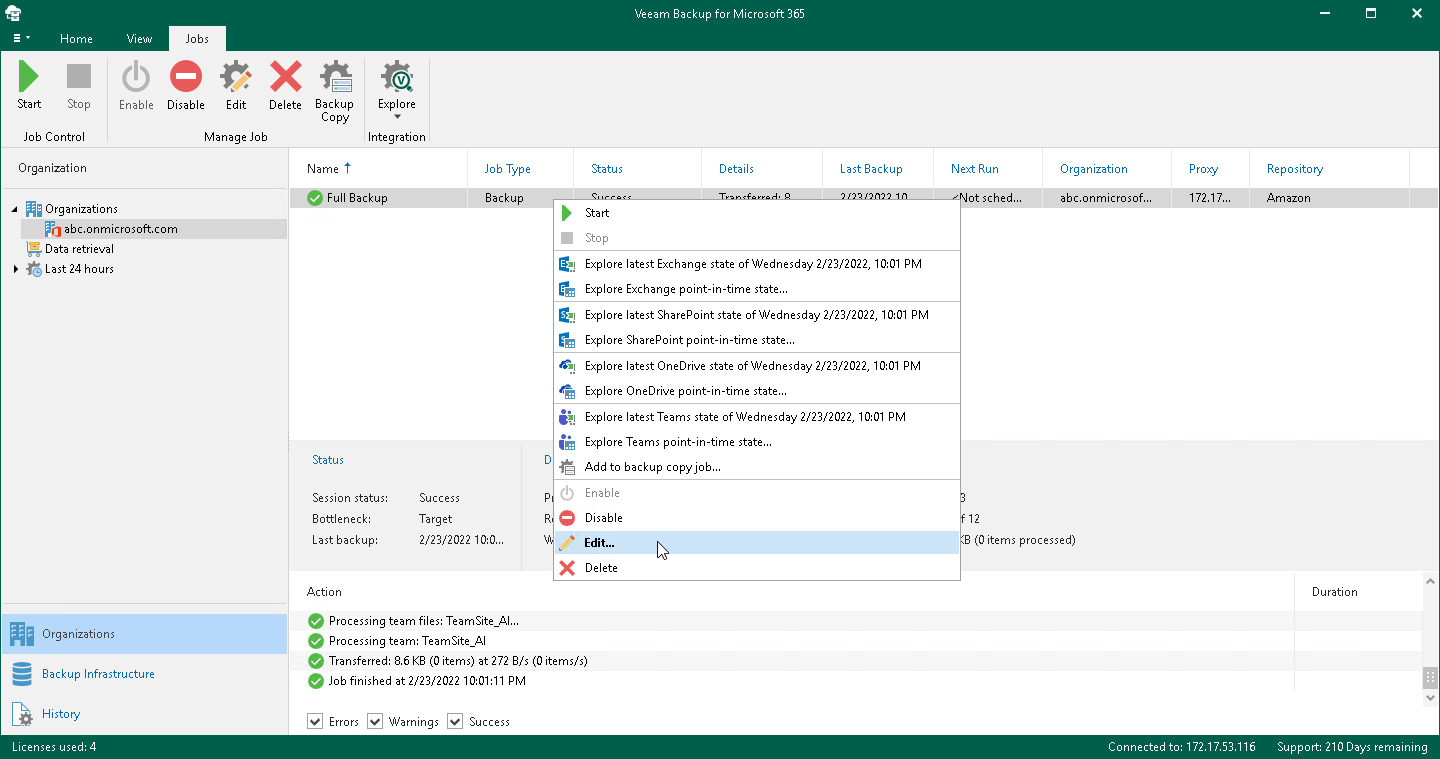Open the Explore dropdown in the ribbon
1440x759 pixels.
[x=397, y=92]
